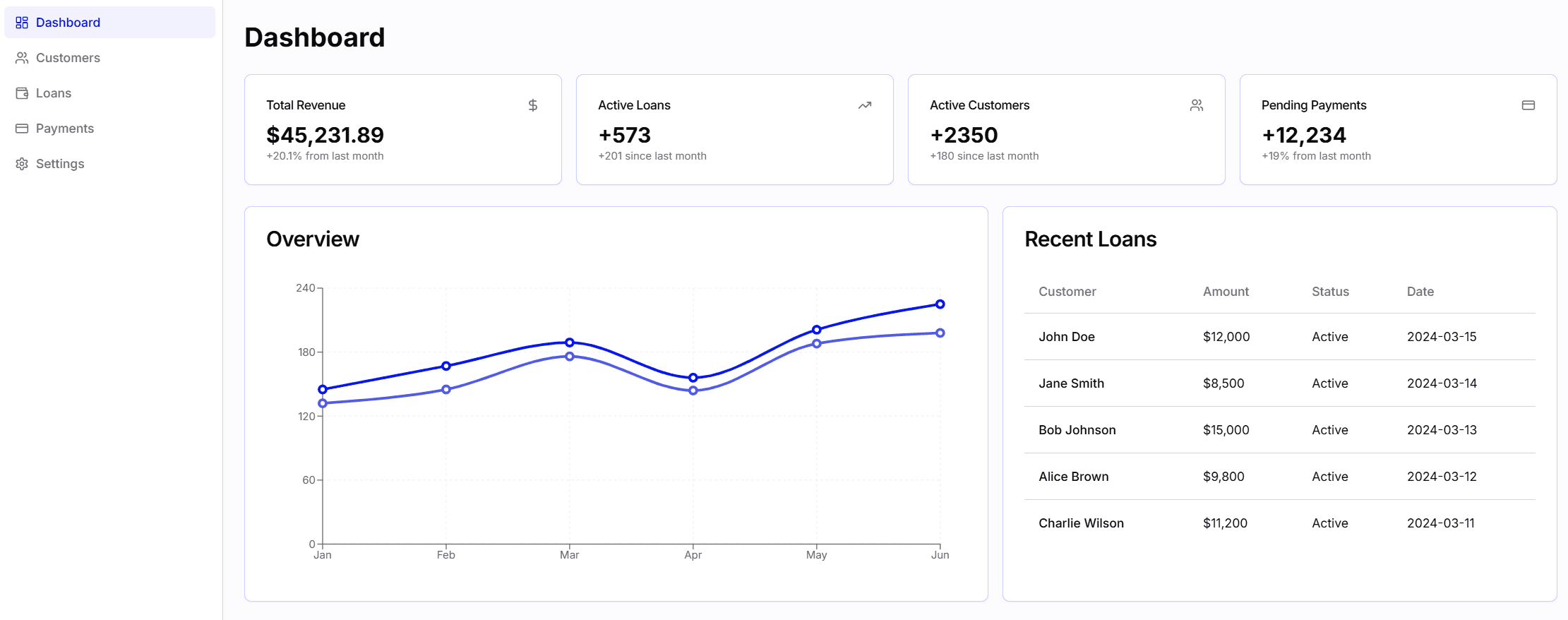Click '+201 since last month' text
1568x620 pixels.
pyautogui.click(x=652, y=156)
